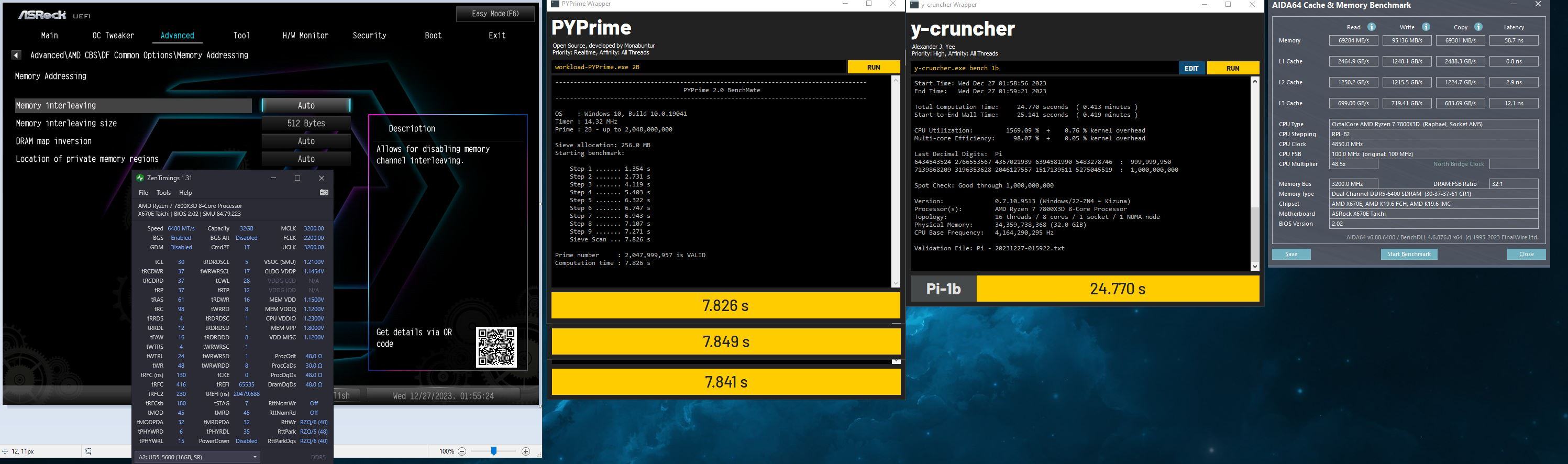
Task: Click the DRAM:FSB Ratio 32:1 field
Action: tap(1514, 183)
